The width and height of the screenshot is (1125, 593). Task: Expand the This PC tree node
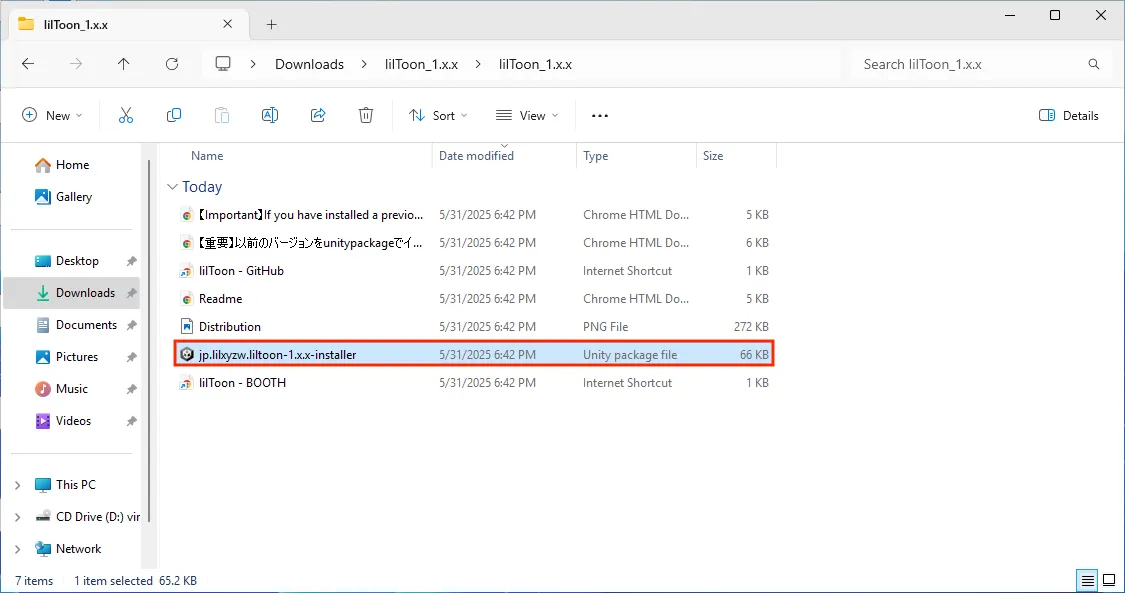(17, 485)
